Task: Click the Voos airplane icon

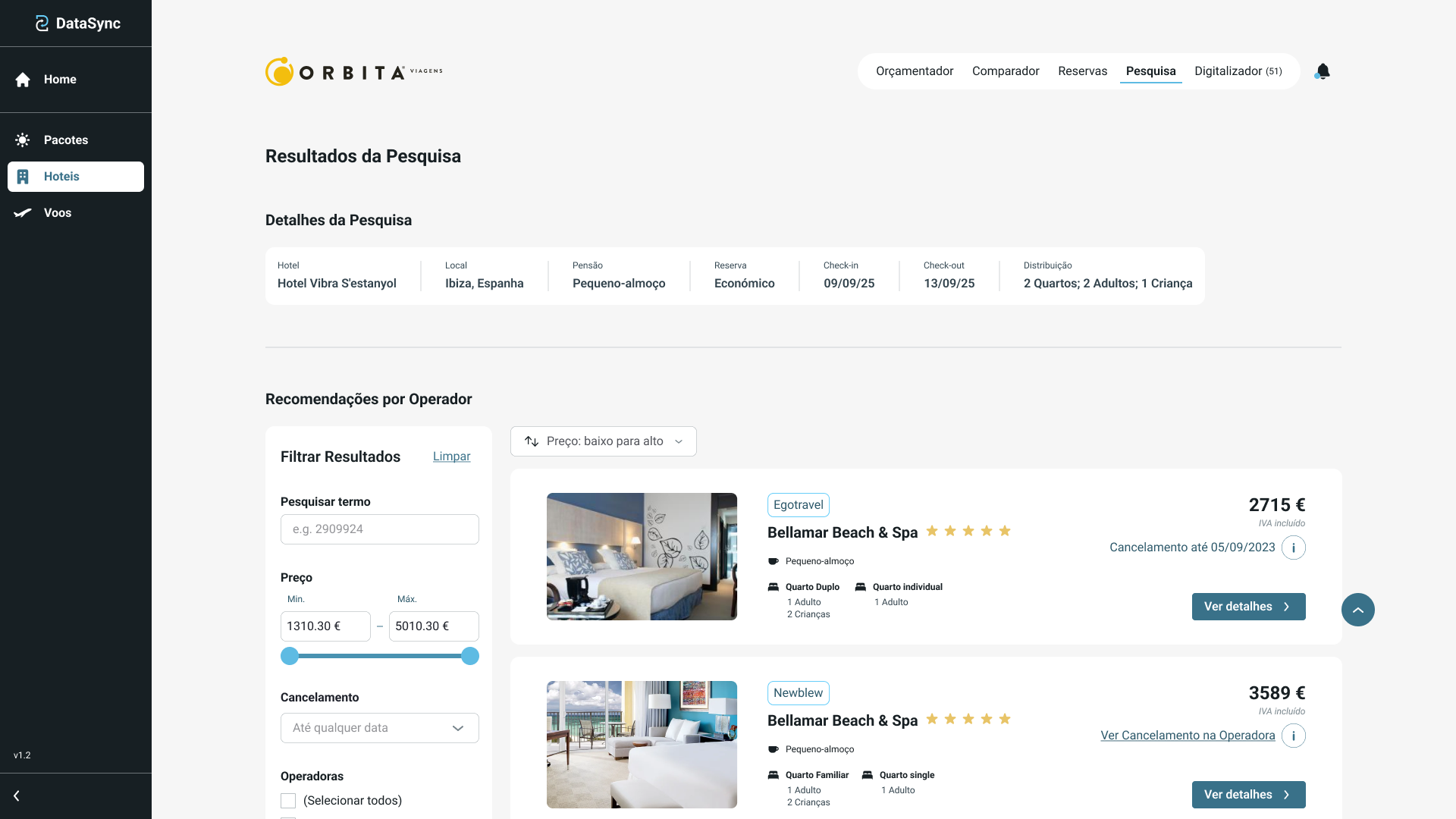Action: click(23, 213)
